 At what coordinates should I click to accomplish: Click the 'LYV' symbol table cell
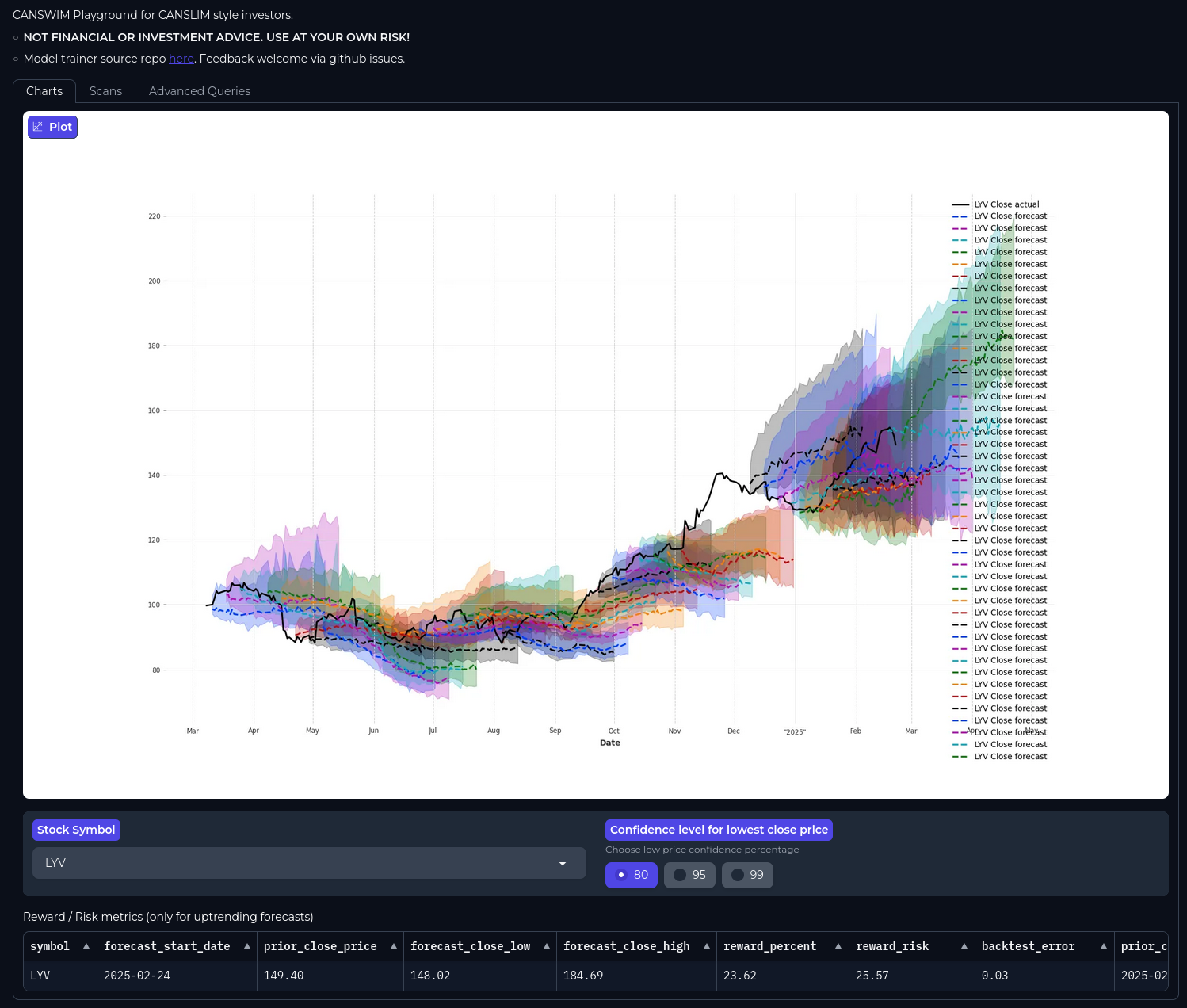coord(60,976)
